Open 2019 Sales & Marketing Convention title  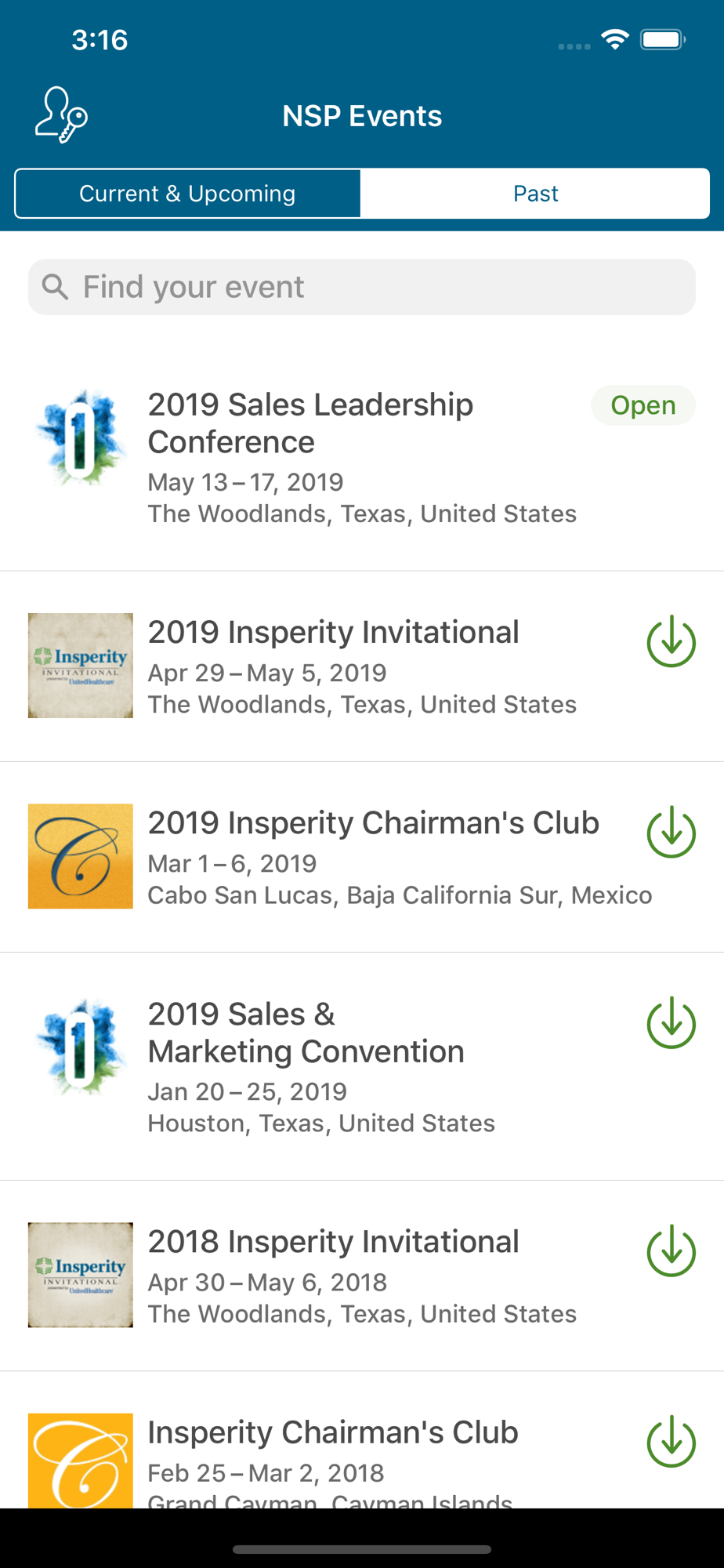point(306,1033)
